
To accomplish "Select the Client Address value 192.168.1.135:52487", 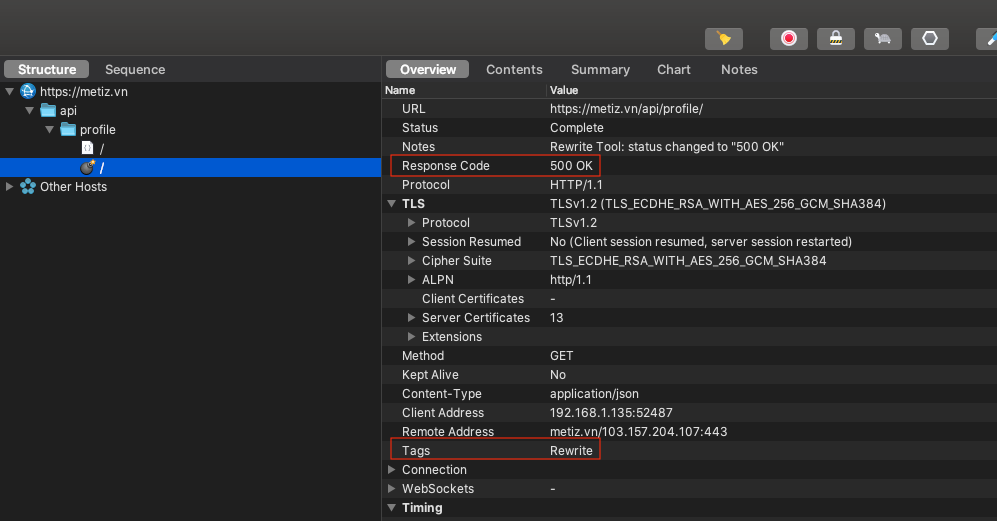I will tap(611, 413).
